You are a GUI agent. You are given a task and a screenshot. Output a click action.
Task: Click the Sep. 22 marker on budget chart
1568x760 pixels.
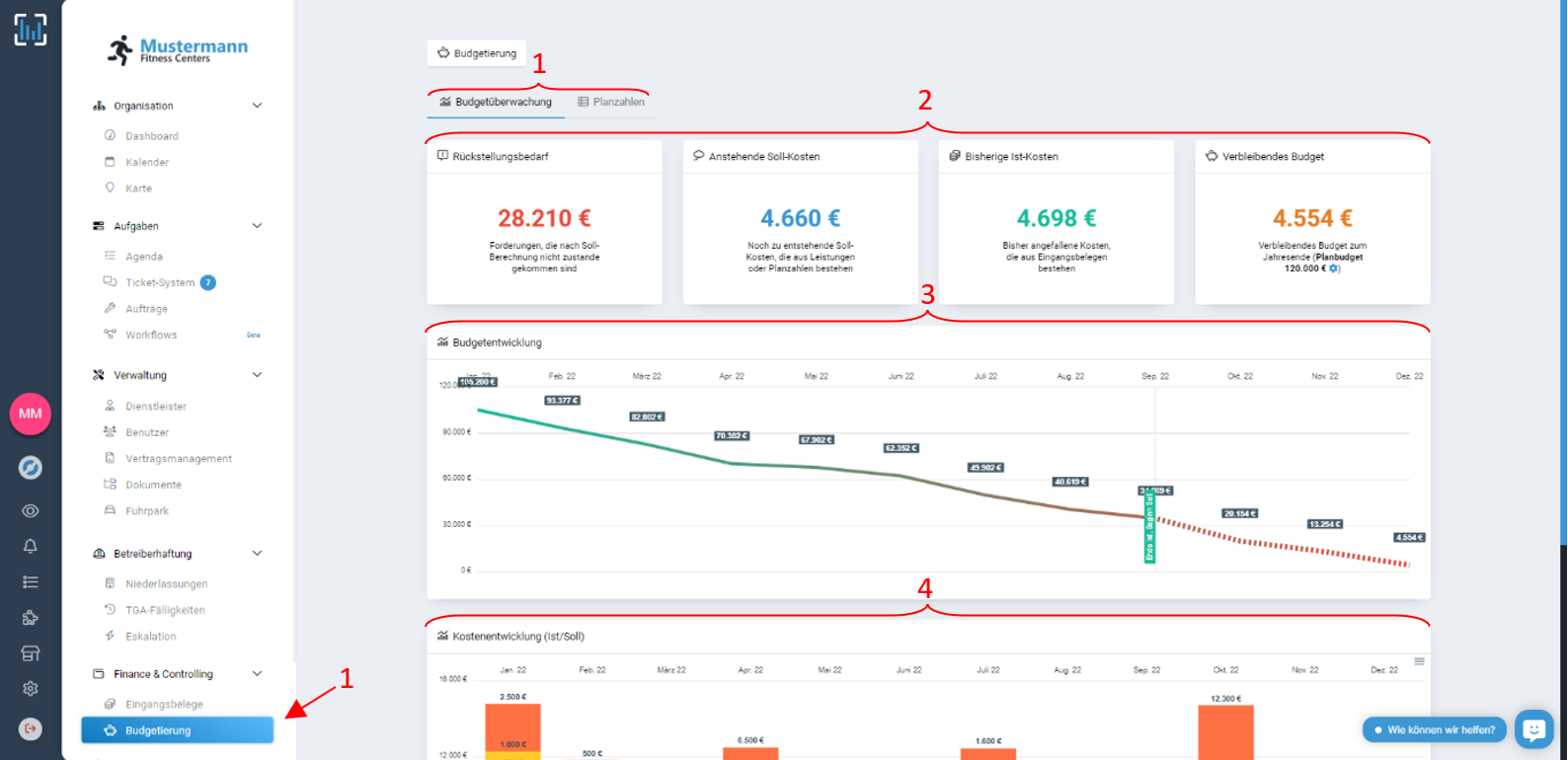pyautogui.click(x=1149, y=528)
